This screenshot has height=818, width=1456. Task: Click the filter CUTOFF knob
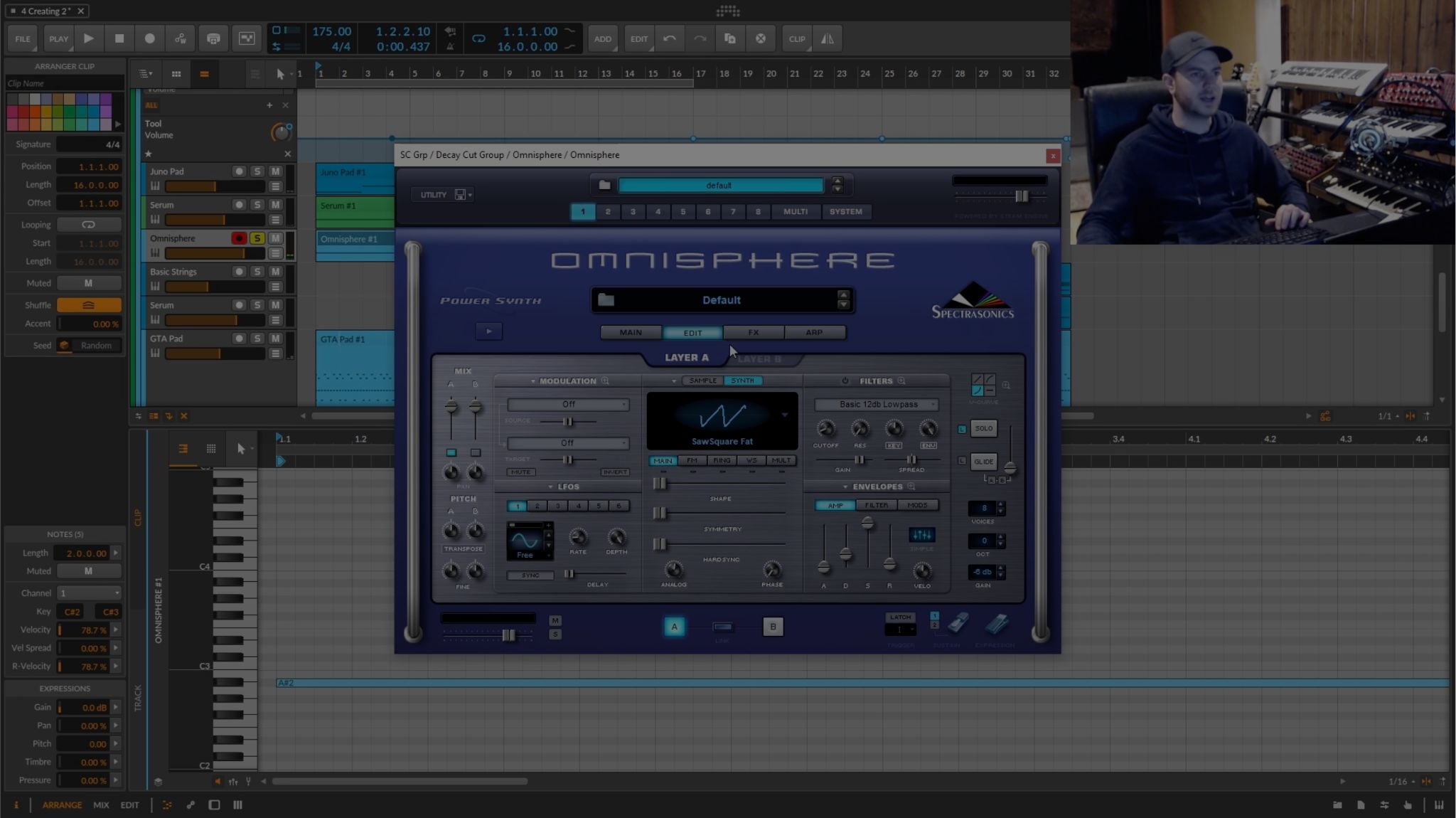pos(825,429)
